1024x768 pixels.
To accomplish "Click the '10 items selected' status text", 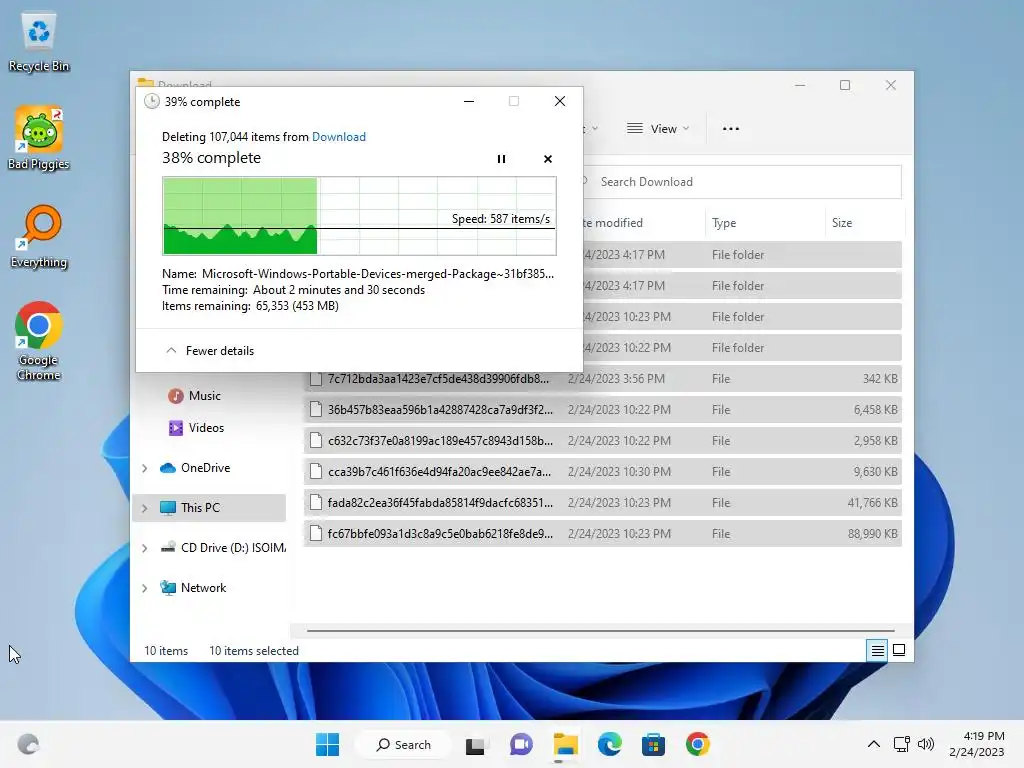I will (253, 650).
